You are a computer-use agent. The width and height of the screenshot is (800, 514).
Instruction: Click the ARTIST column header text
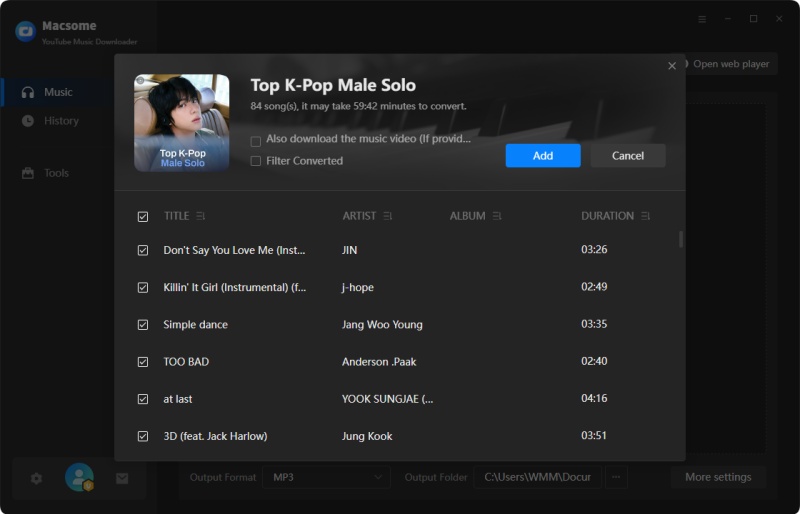[359, 216]
